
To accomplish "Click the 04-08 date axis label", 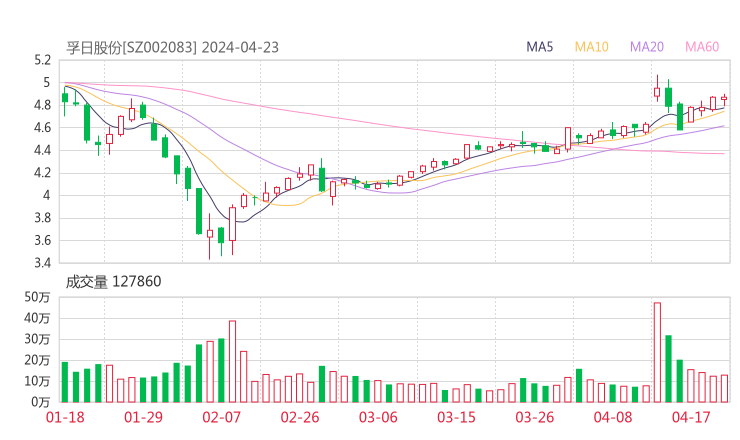I will point(613,417).
